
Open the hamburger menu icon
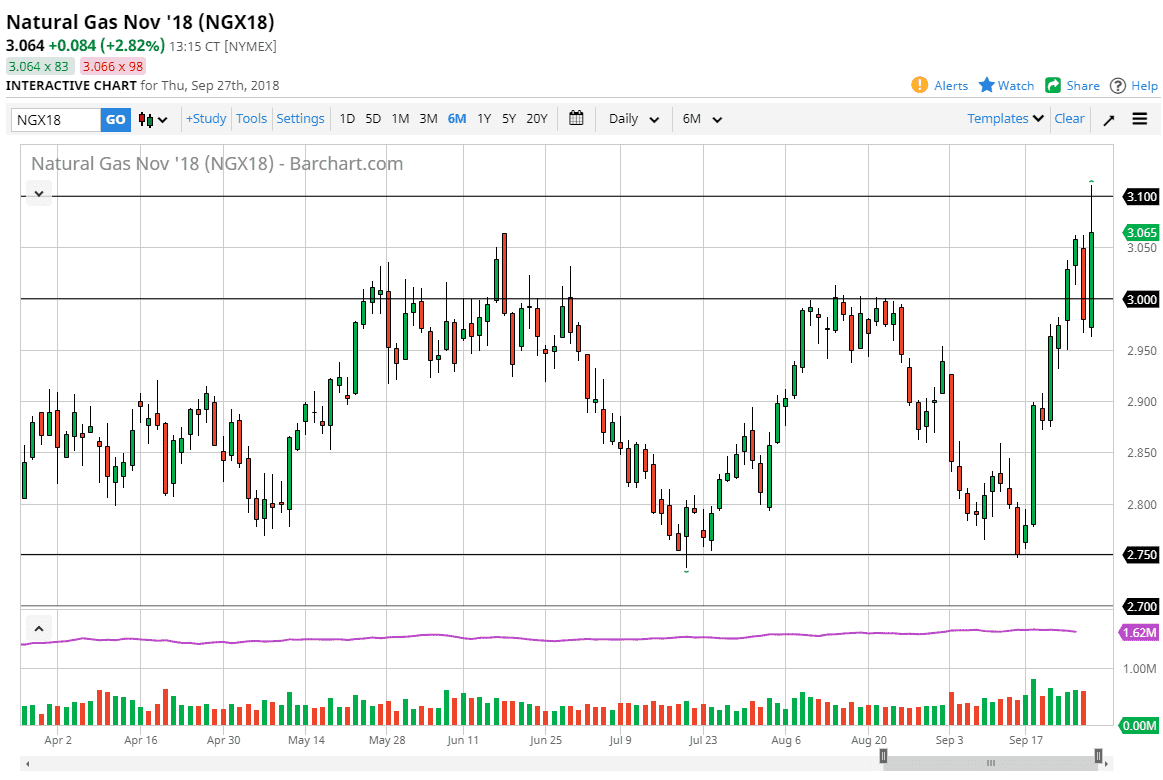(x=1140, y=119)
